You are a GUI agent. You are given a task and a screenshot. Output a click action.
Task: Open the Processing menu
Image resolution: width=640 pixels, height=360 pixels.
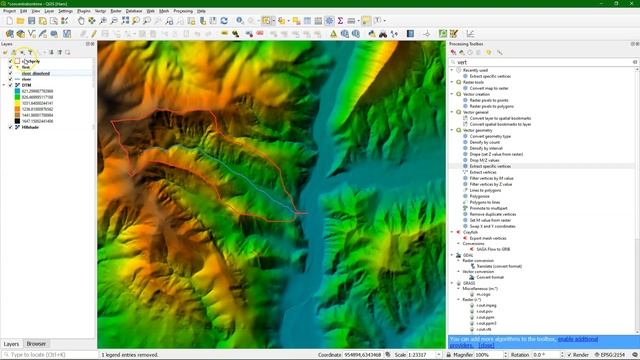click(x=183, y=11)
